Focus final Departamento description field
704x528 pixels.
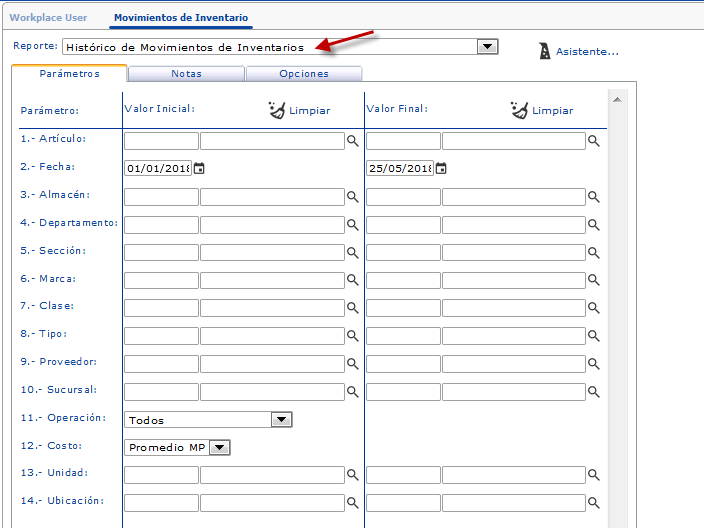[x=514, y=224]
